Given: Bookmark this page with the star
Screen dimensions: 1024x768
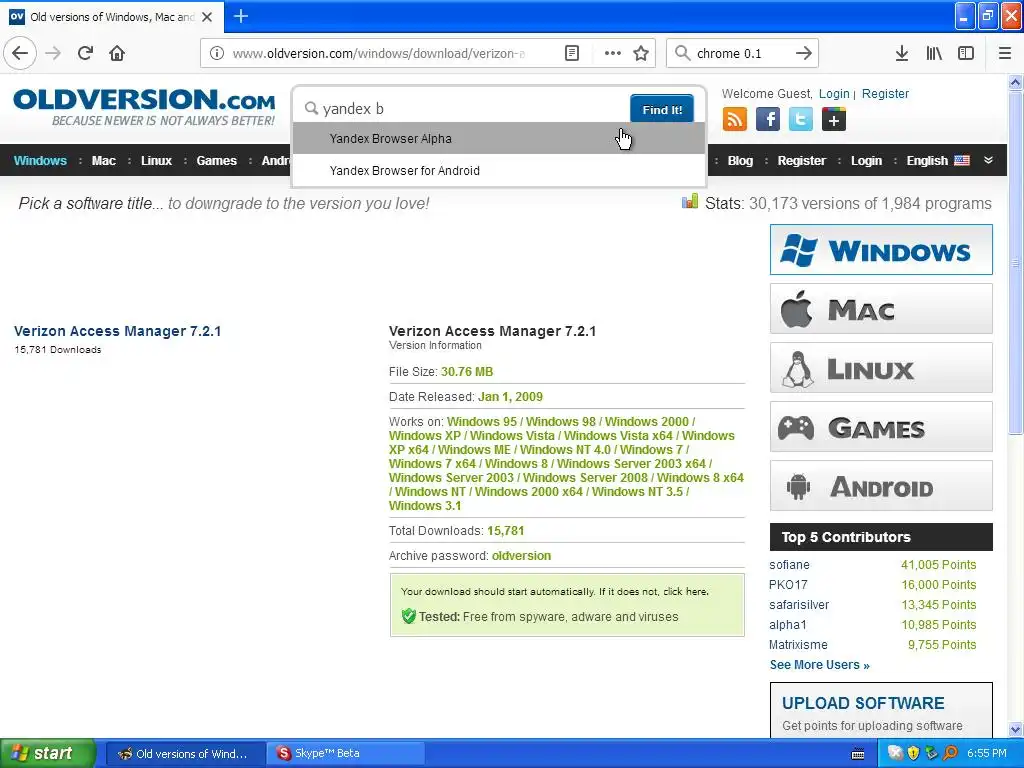Looking at the screenshot, I should coord(641,53).
